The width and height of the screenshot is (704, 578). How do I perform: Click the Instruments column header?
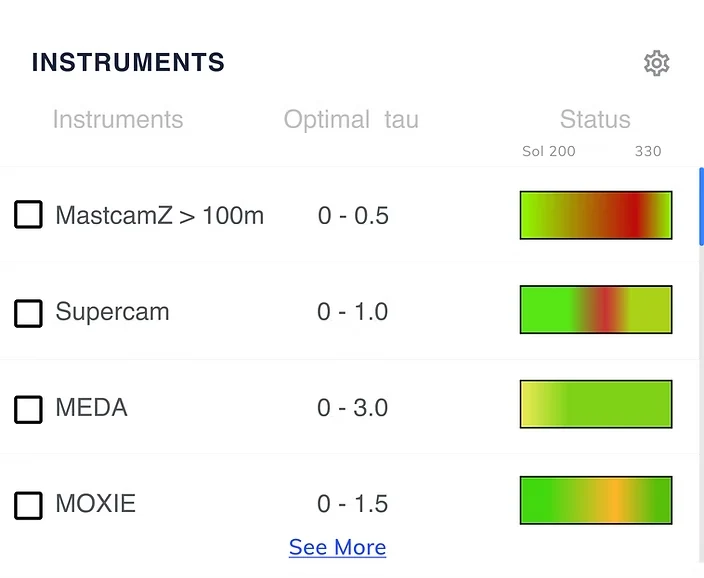[118, 119]
